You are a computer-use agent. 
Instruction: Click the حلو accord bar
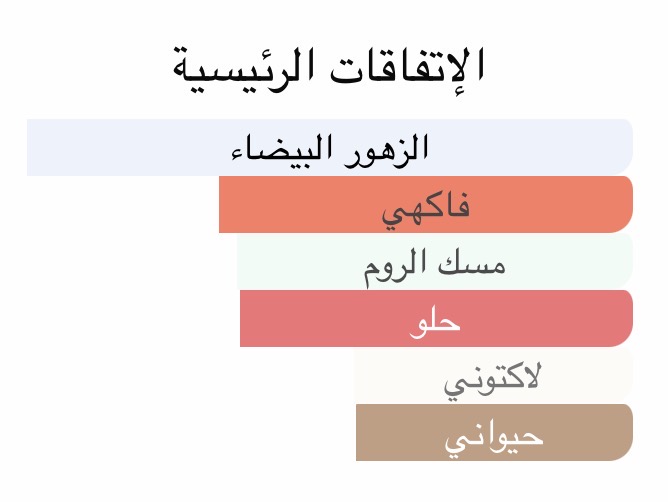[436, 319]
